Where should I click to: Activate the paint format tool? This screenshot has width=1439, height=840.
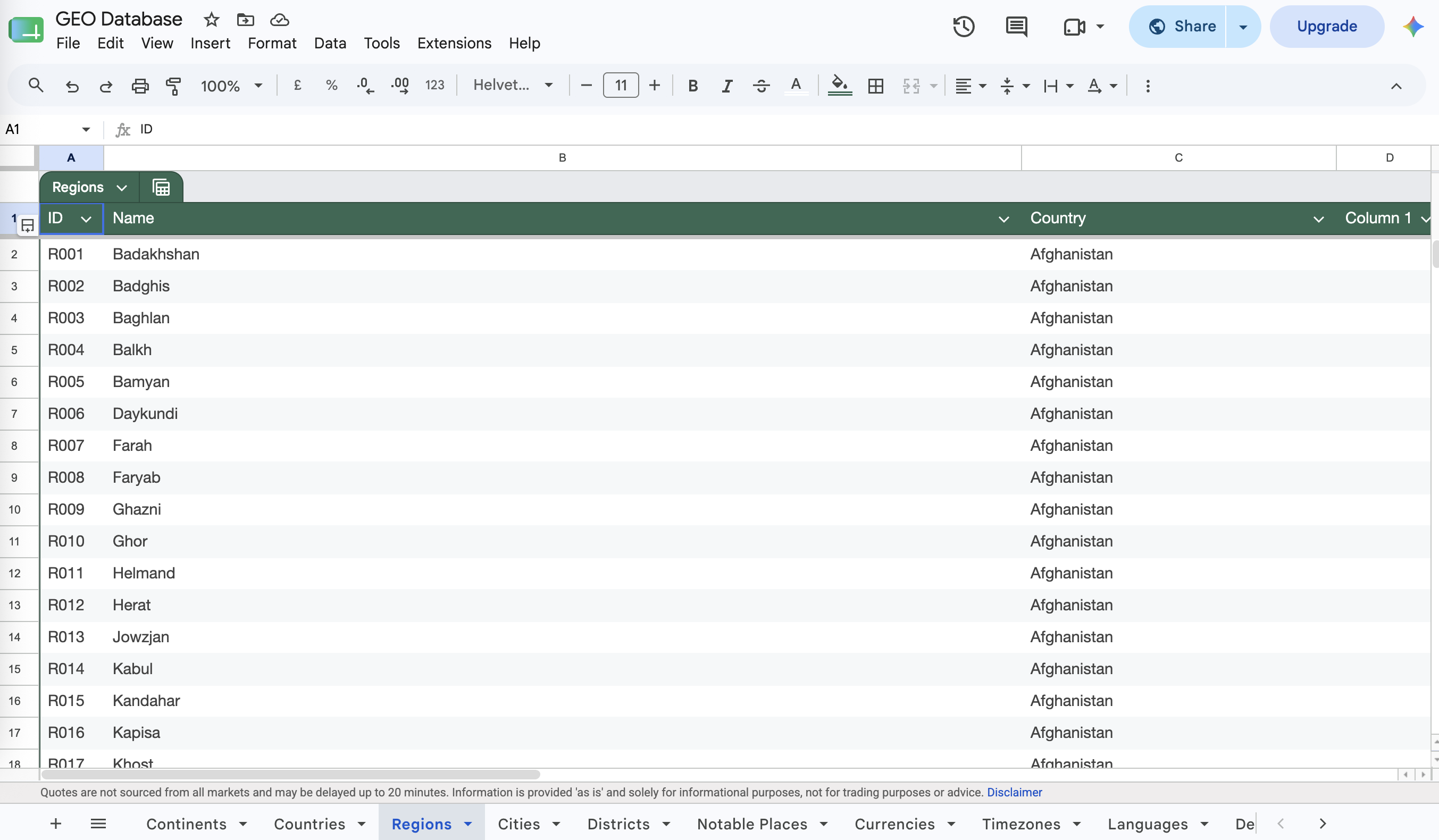pos(173,86)
